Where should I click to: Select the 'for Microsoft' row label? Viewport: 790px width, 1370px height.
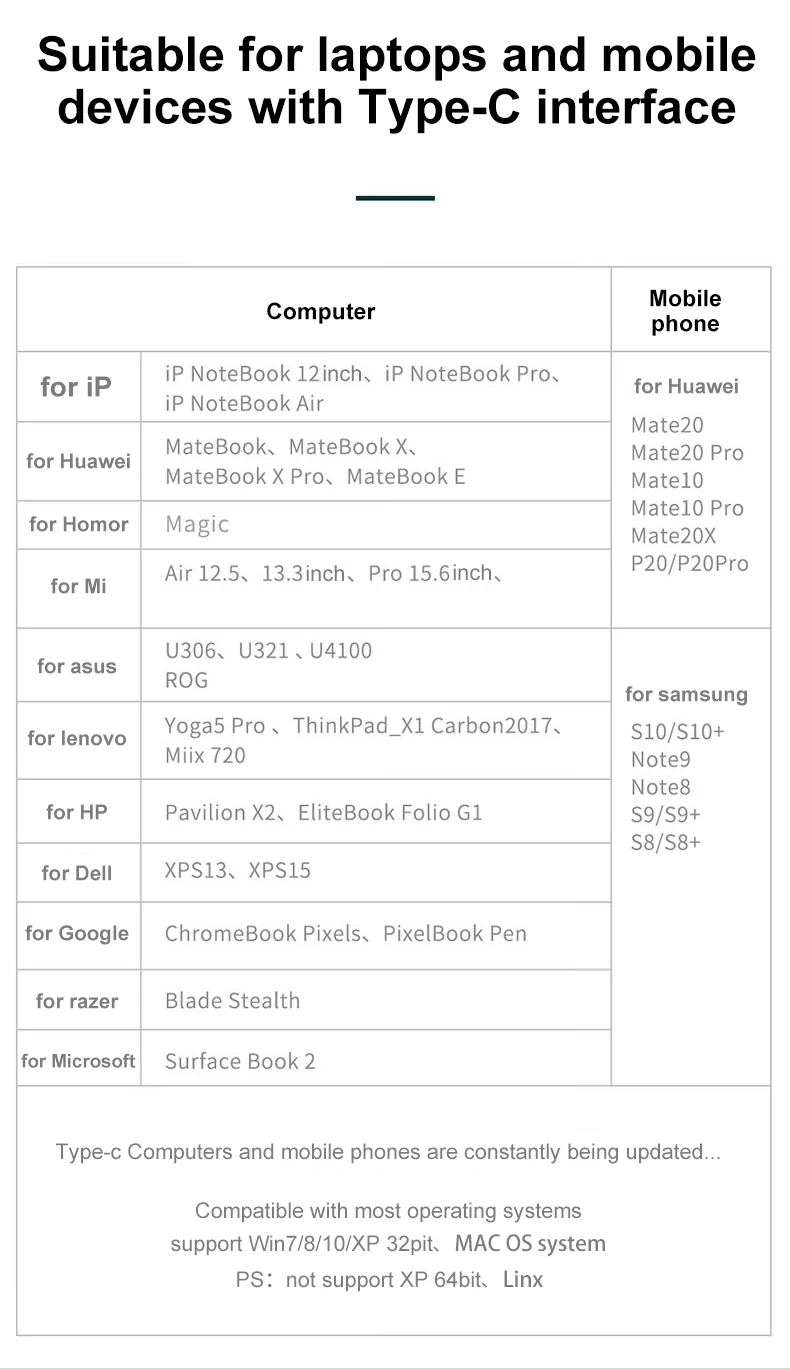tap(78, 1061)
